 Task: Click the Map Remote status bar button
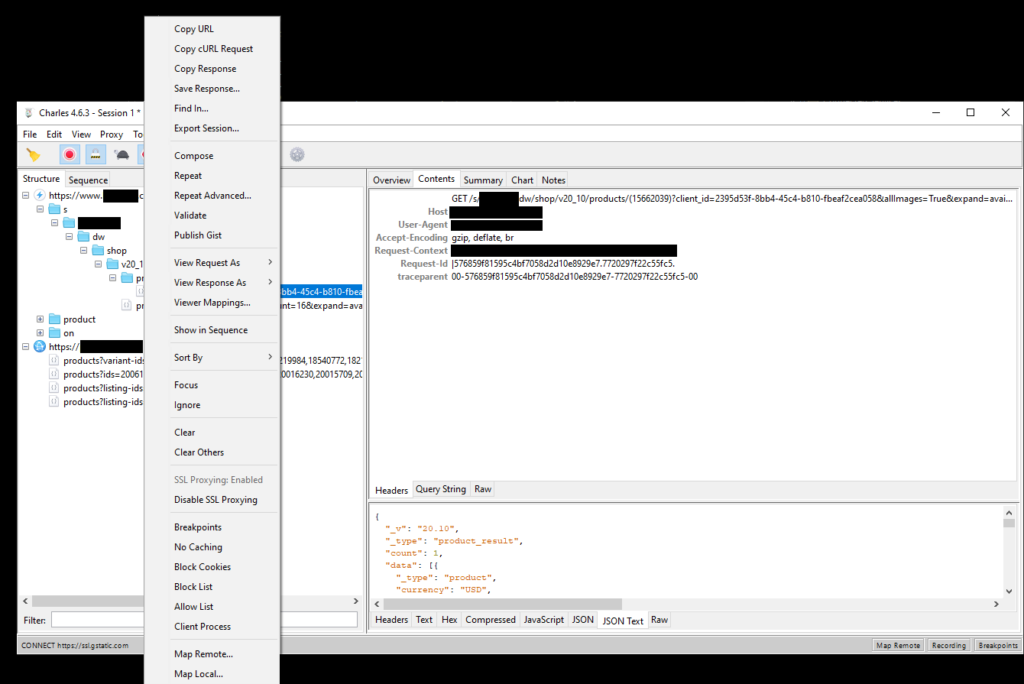(898, 645)
